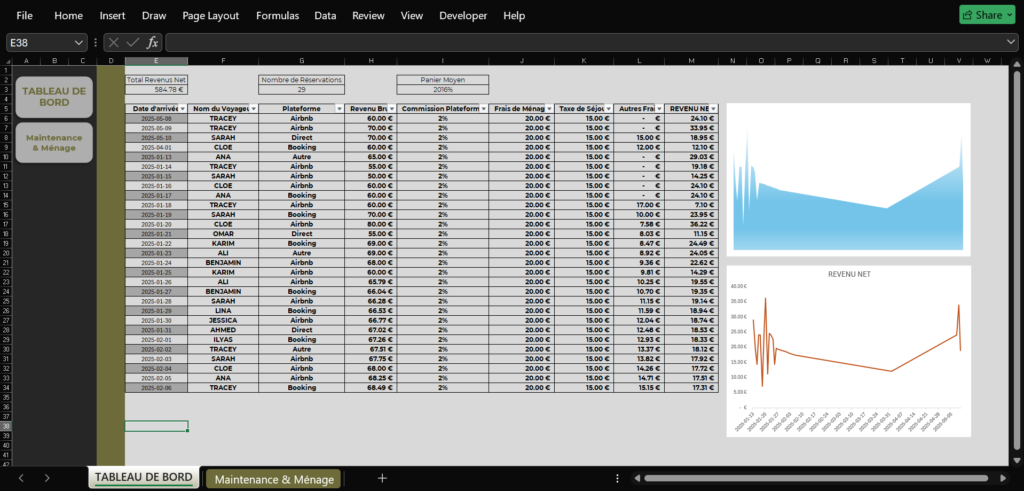Expand the Name Box dropdown arrow
The height and width of the screenshot is (491, 1024).
click(x=79, y=42)
